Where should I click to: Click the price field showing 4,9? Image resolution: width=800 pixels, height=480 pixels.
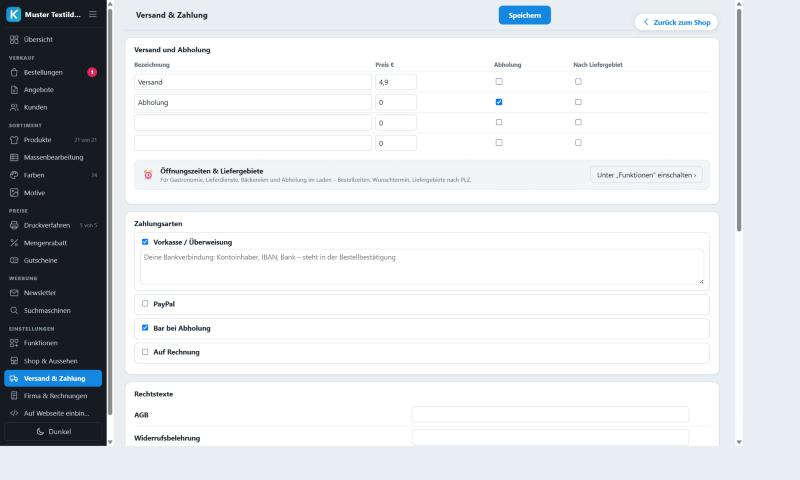[396, 82]
